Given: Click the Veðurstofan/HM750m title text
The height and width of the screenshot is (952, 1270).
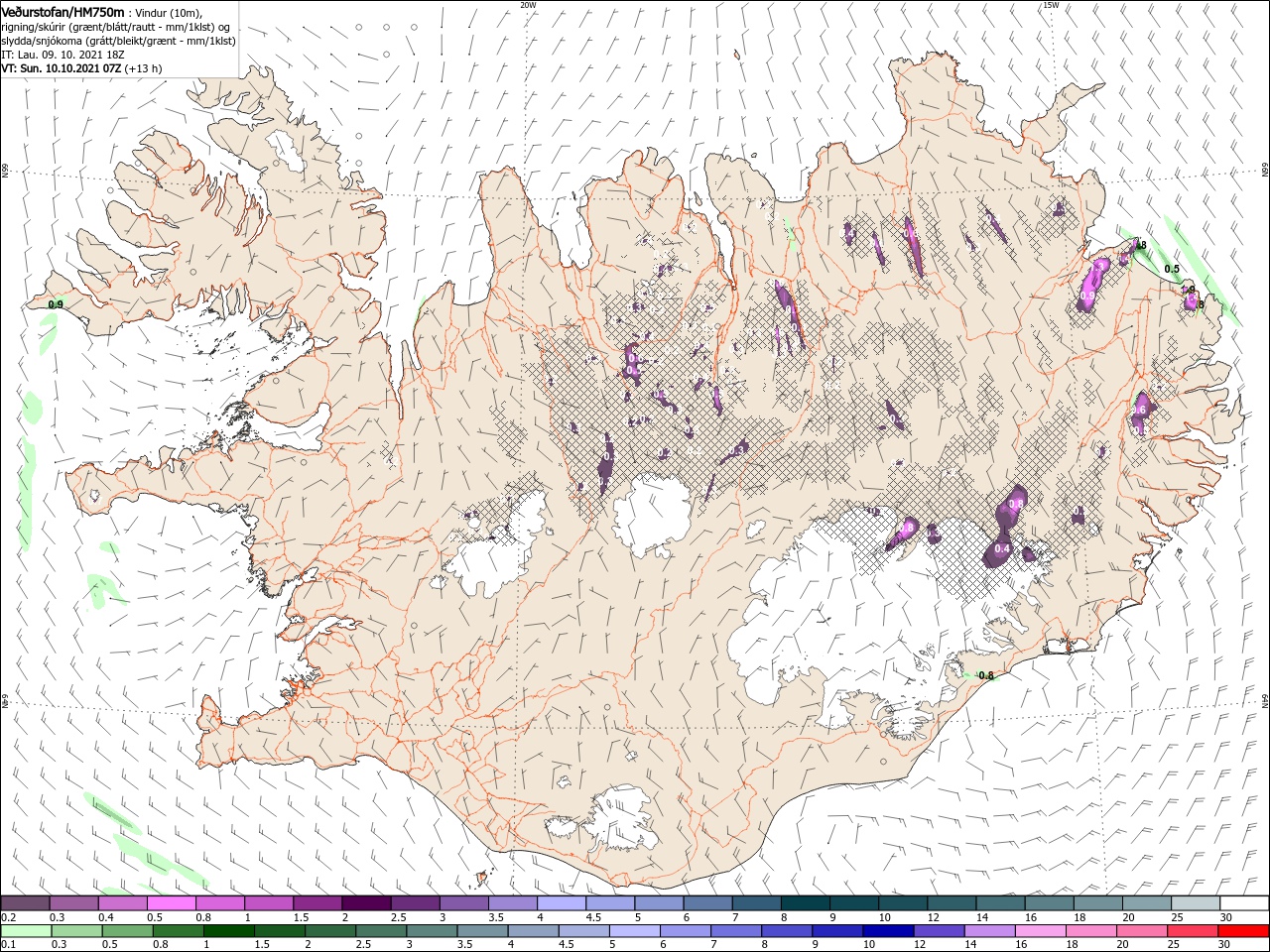Looking at the screenshot, I should (x=64, y=11).
